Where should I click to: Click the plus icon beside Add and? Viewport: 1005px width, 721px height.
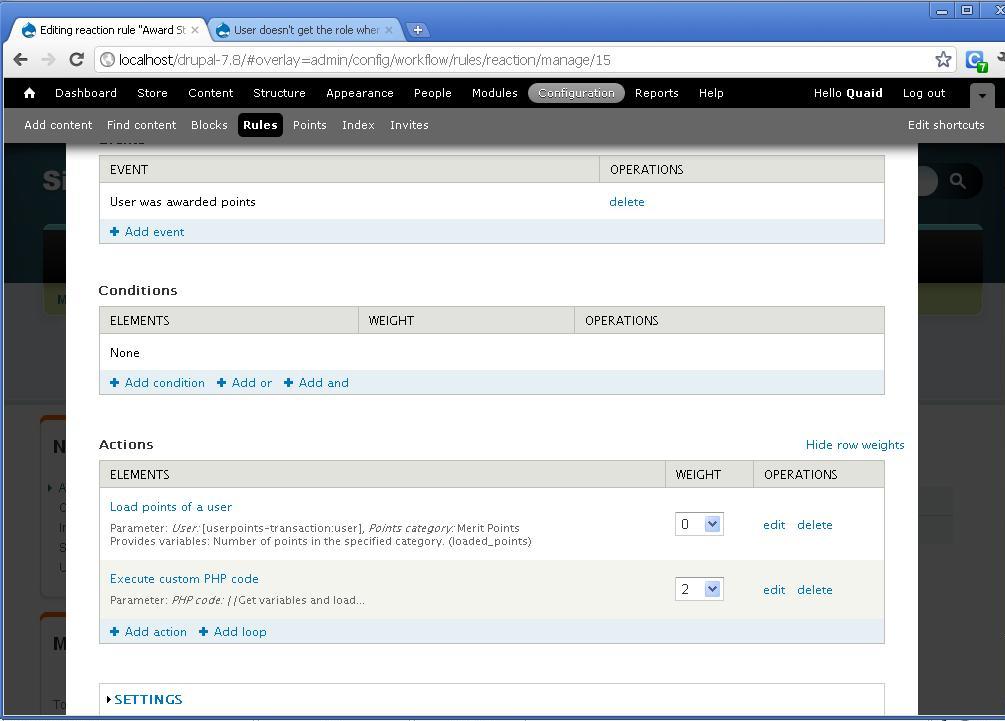pos(288,383)
